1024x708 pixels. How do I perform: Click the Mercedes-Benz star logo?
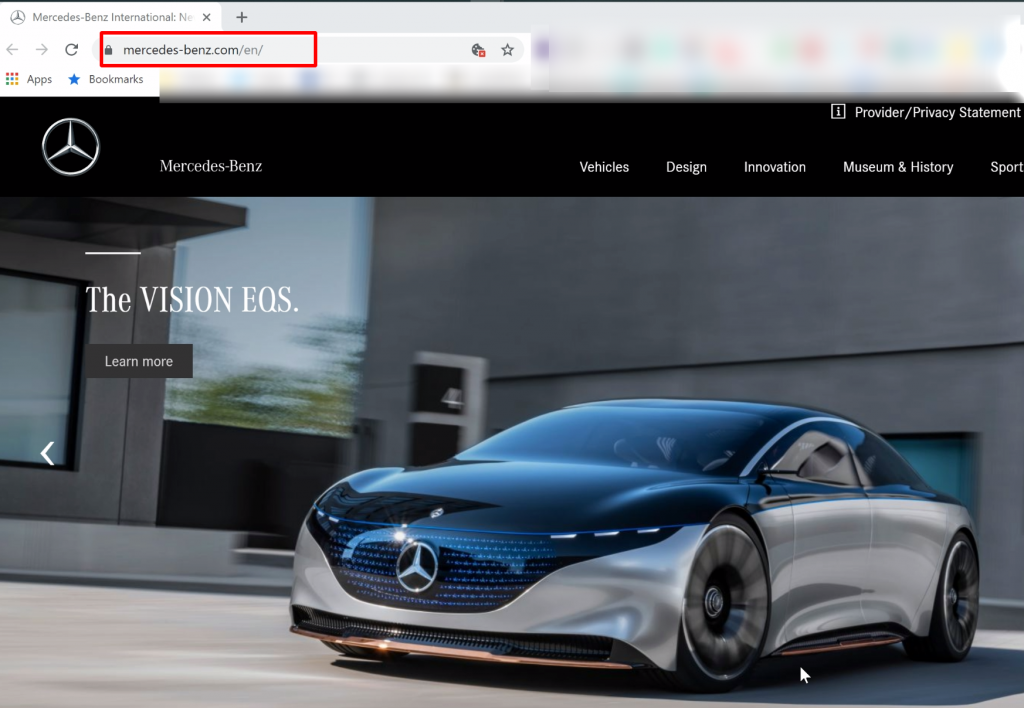70,147
